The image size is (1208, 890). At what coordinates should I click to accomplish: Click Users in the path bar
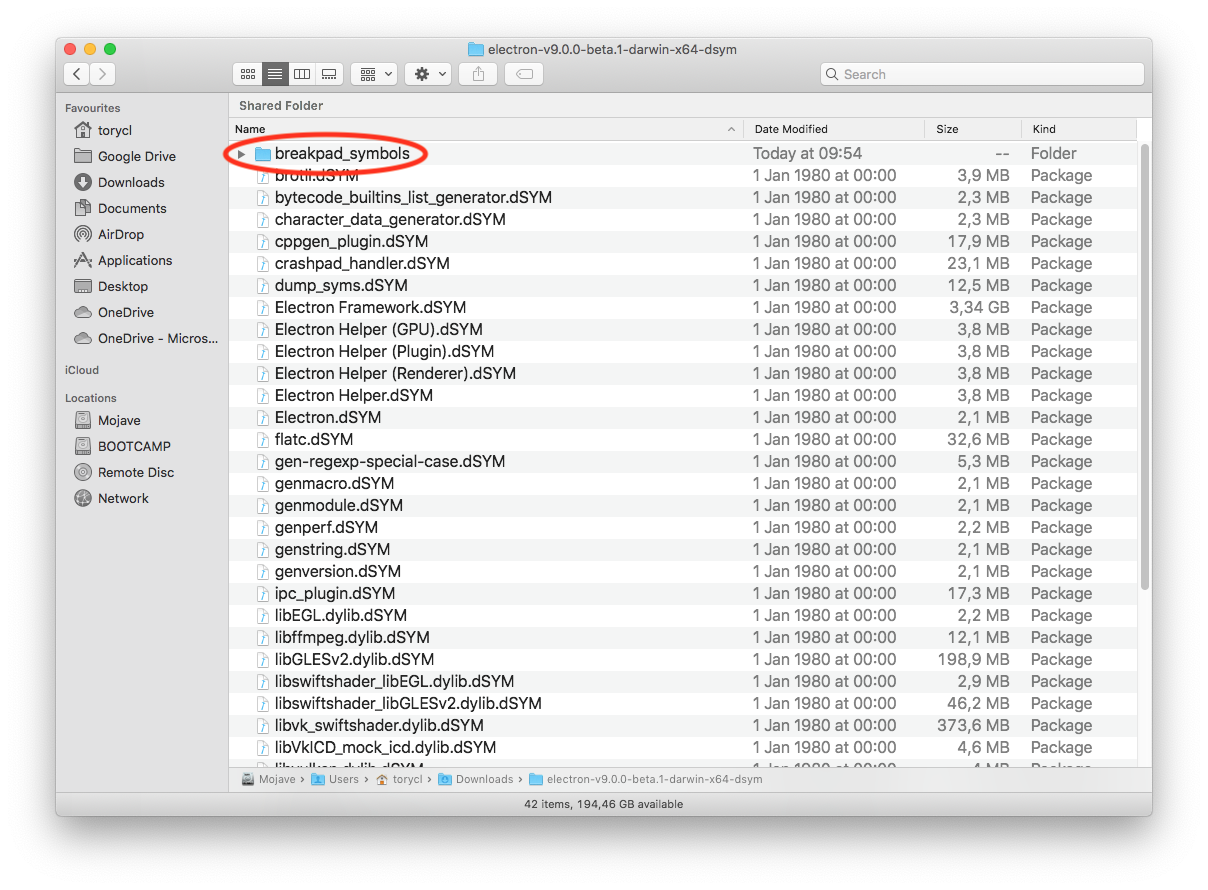click(336, 779)
